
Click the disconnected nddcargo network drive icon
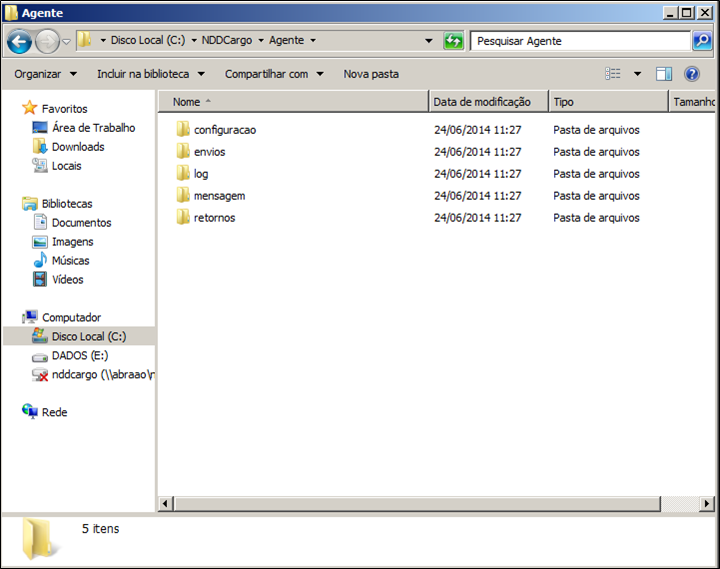click(x=40, y=375)
